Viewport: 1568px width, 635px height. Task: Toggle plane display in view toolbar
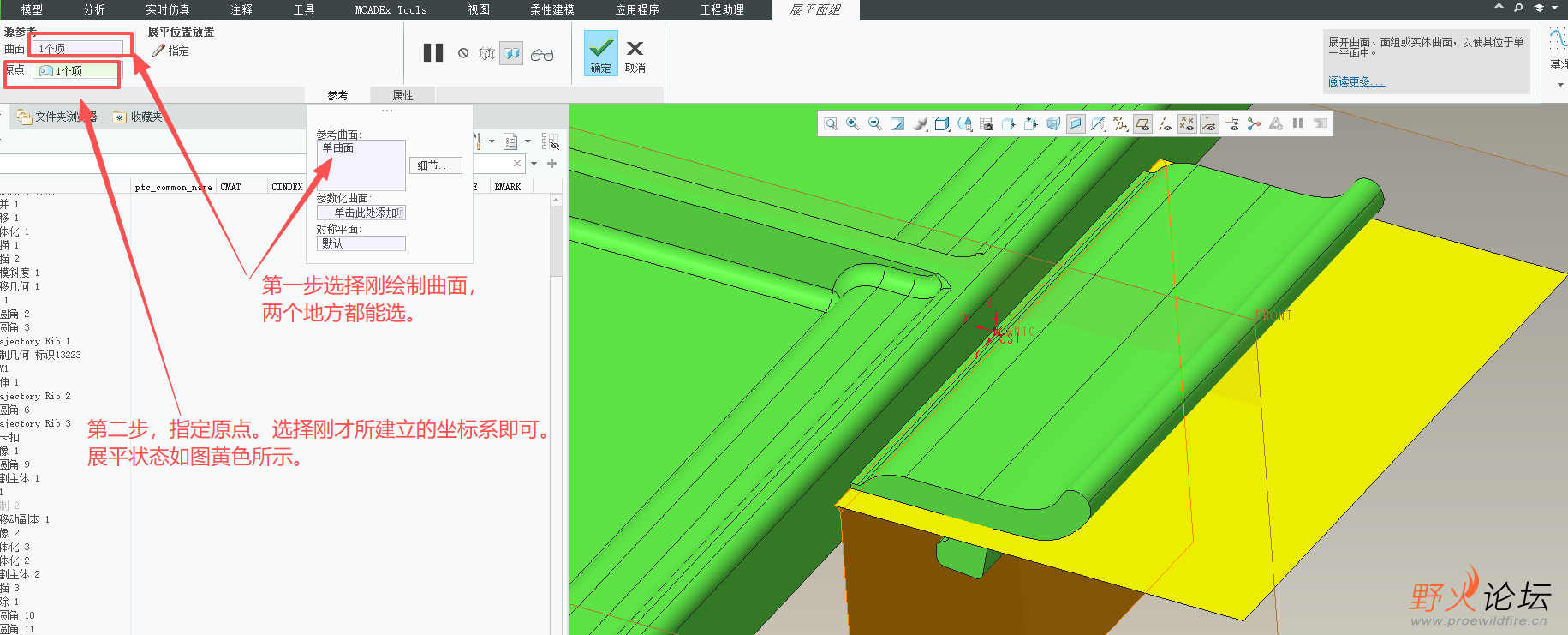(x=1142, y=123)
